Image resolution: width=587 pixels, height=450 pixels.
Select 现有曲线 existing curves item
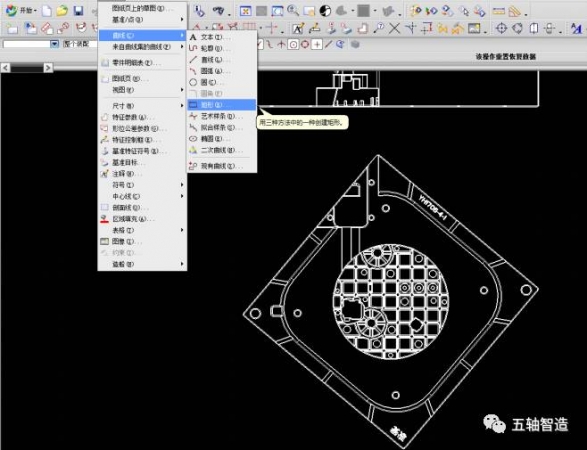(222, 166)
